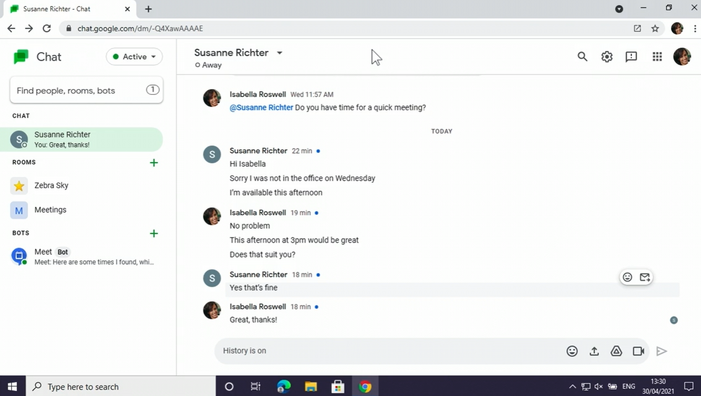Viewport: 701px width, 396px height.
Task: Open the Google apps grid
Action: point(657,56)
